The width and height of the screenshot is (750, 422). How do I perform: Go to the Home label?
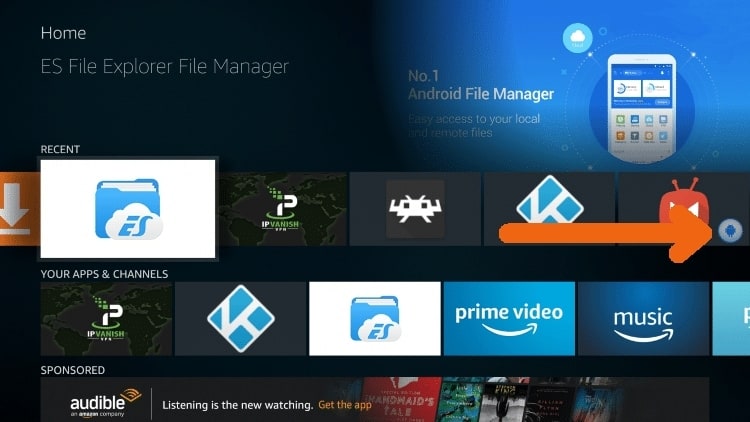pos(63,33)
